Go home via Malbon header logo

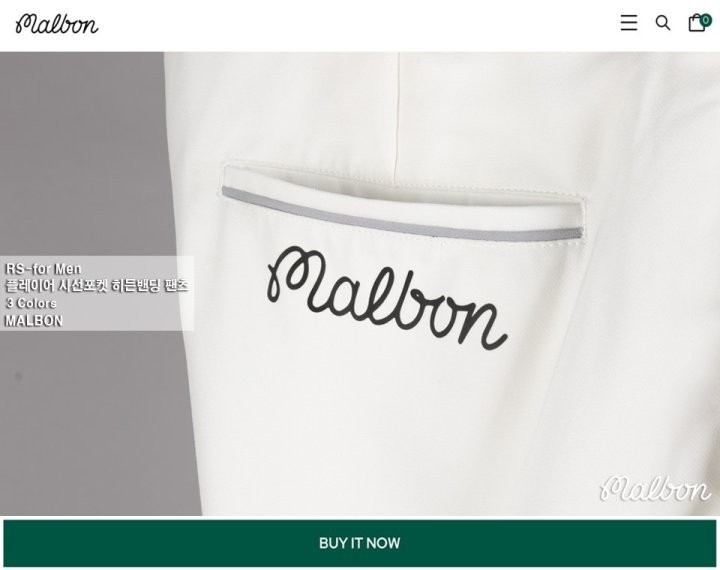click(x=57, y=23)
